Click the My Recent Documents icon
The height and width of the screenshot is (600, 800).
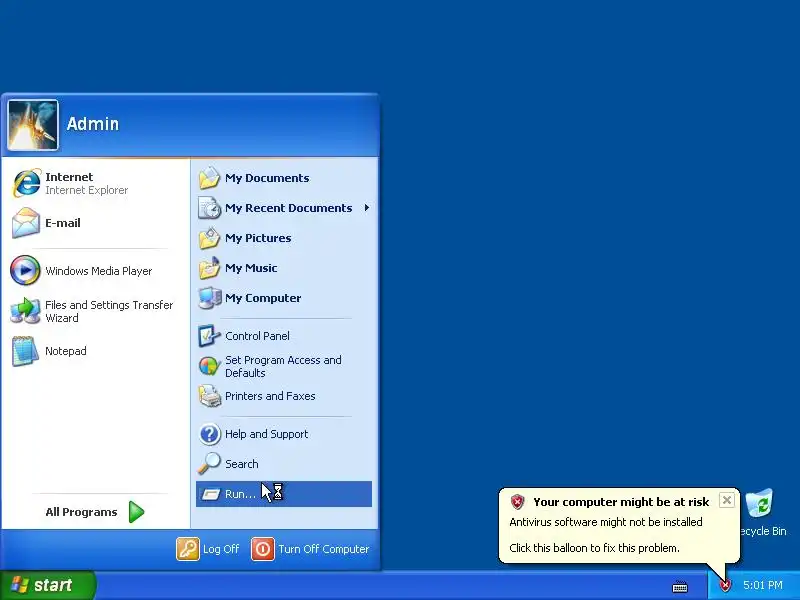point(209,208)
